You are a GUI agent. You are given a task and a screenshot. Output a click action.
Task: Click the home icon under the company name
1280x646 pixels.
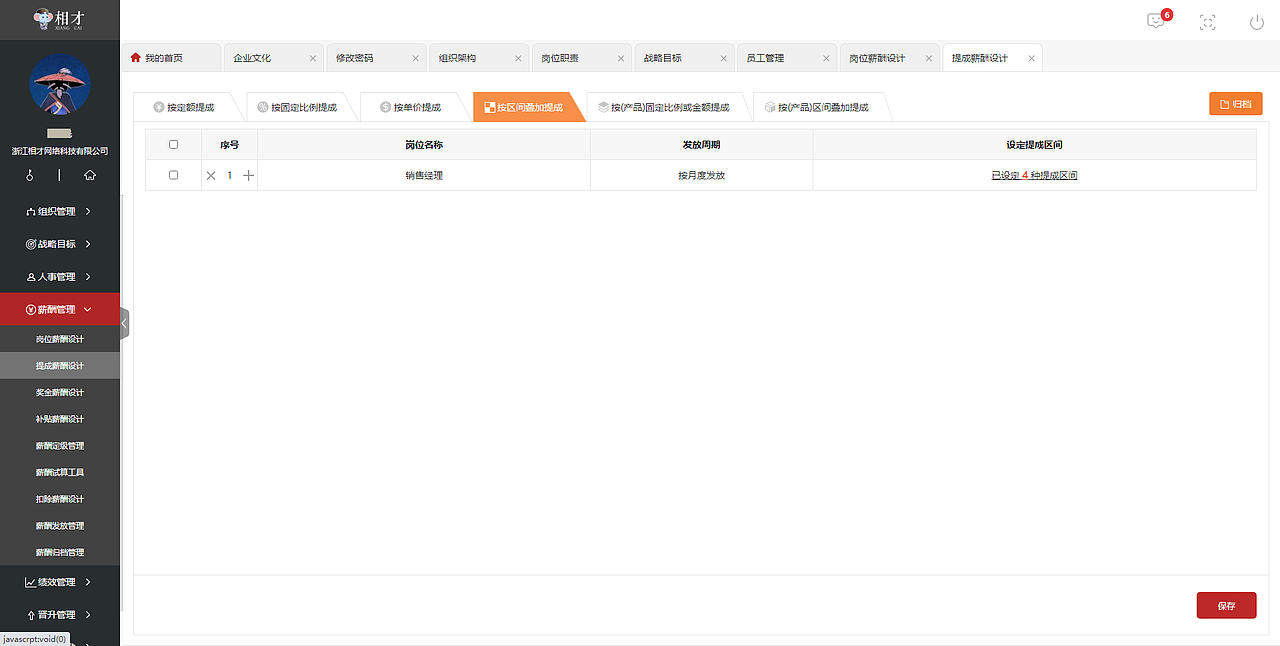90,175
